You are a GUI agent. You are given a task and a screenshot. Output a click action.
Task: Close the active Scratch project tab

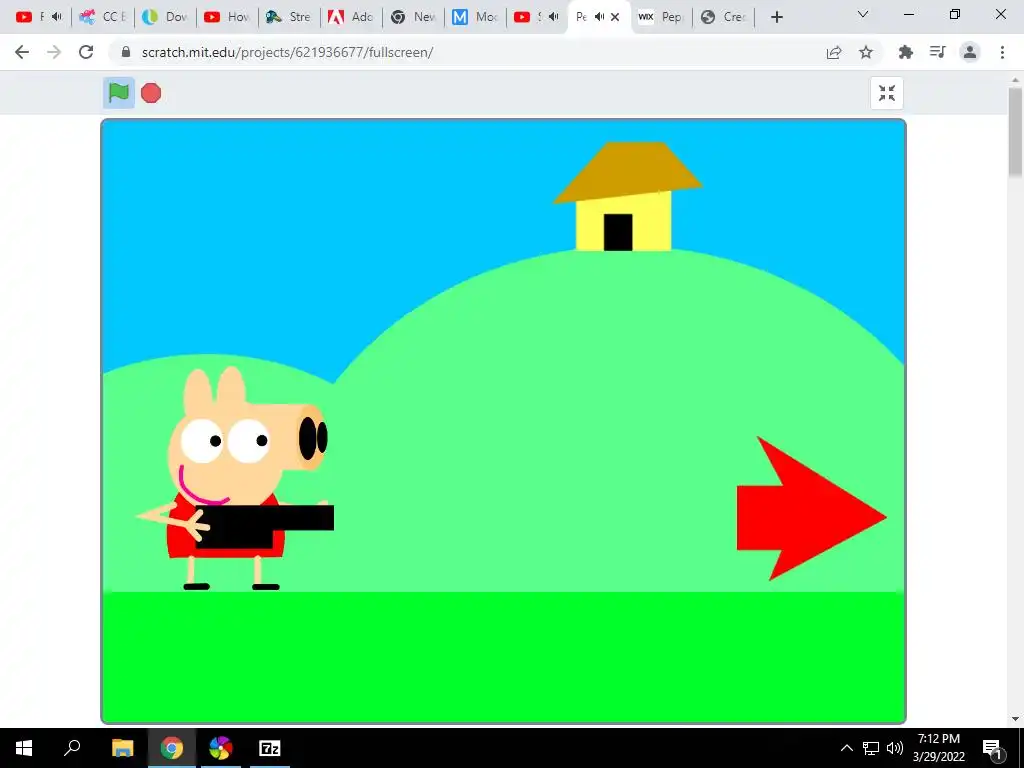point(615,17)
